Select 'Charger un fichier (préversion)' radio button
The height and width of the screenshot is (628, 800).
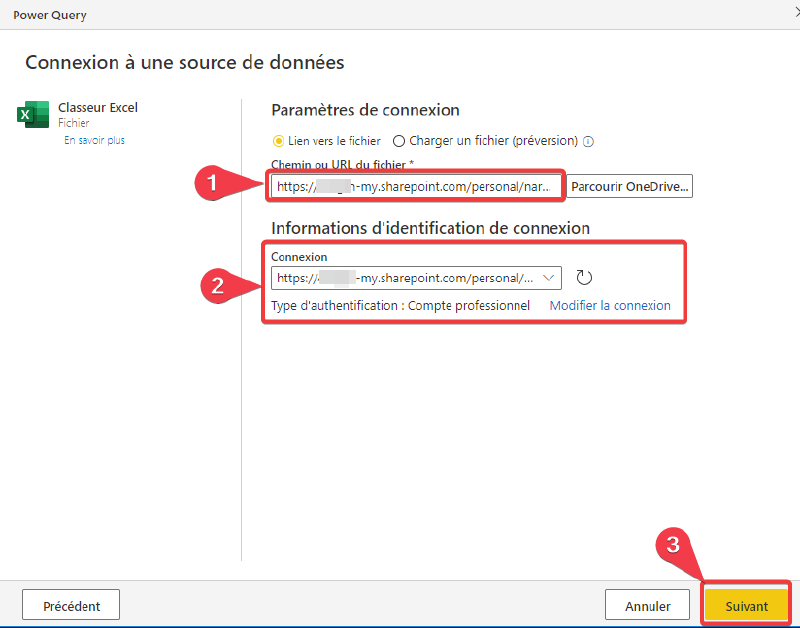point(399,141)
